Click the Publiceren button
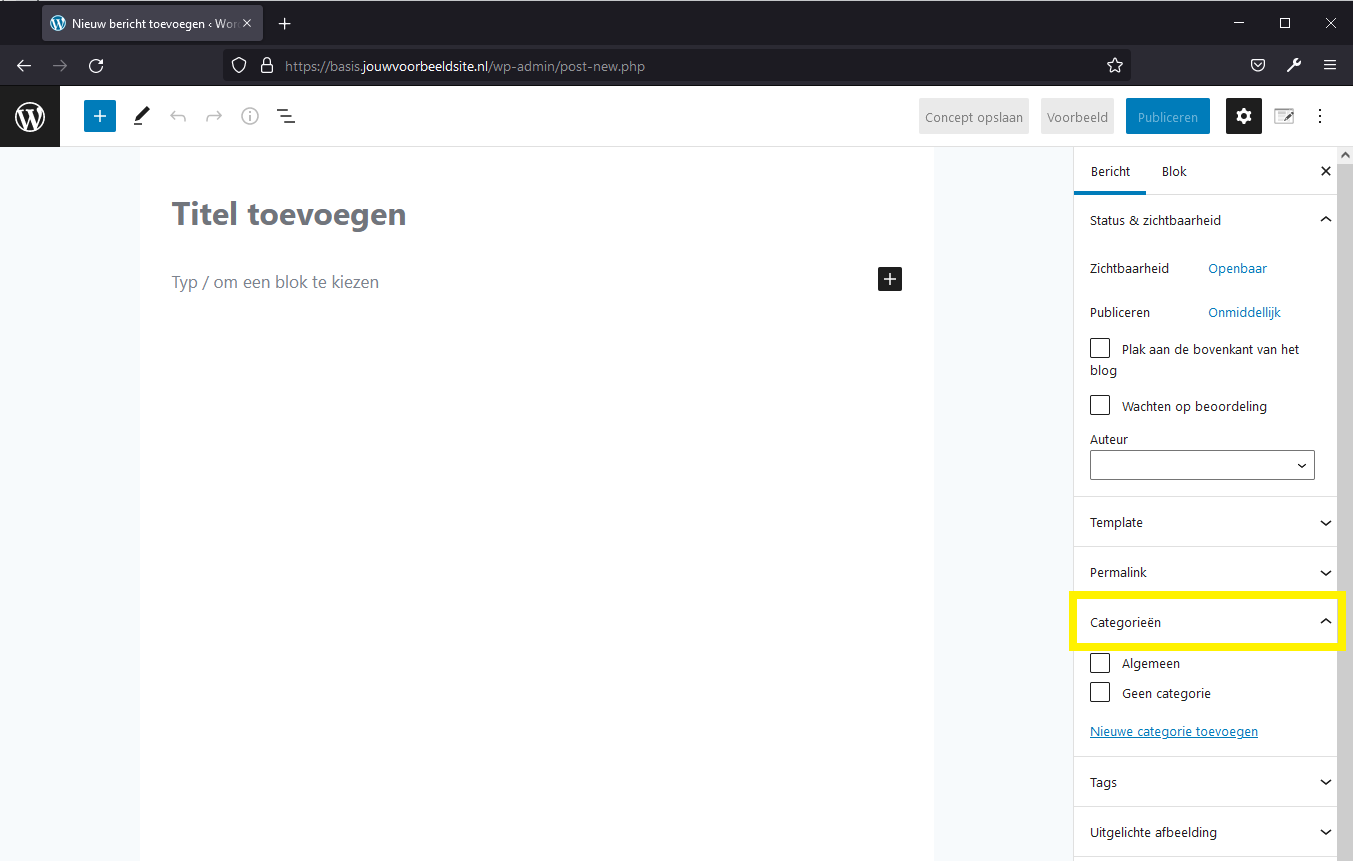The height and width of the screenshot is (861, 1353). pyautogui.click(x=1167, y=116)
